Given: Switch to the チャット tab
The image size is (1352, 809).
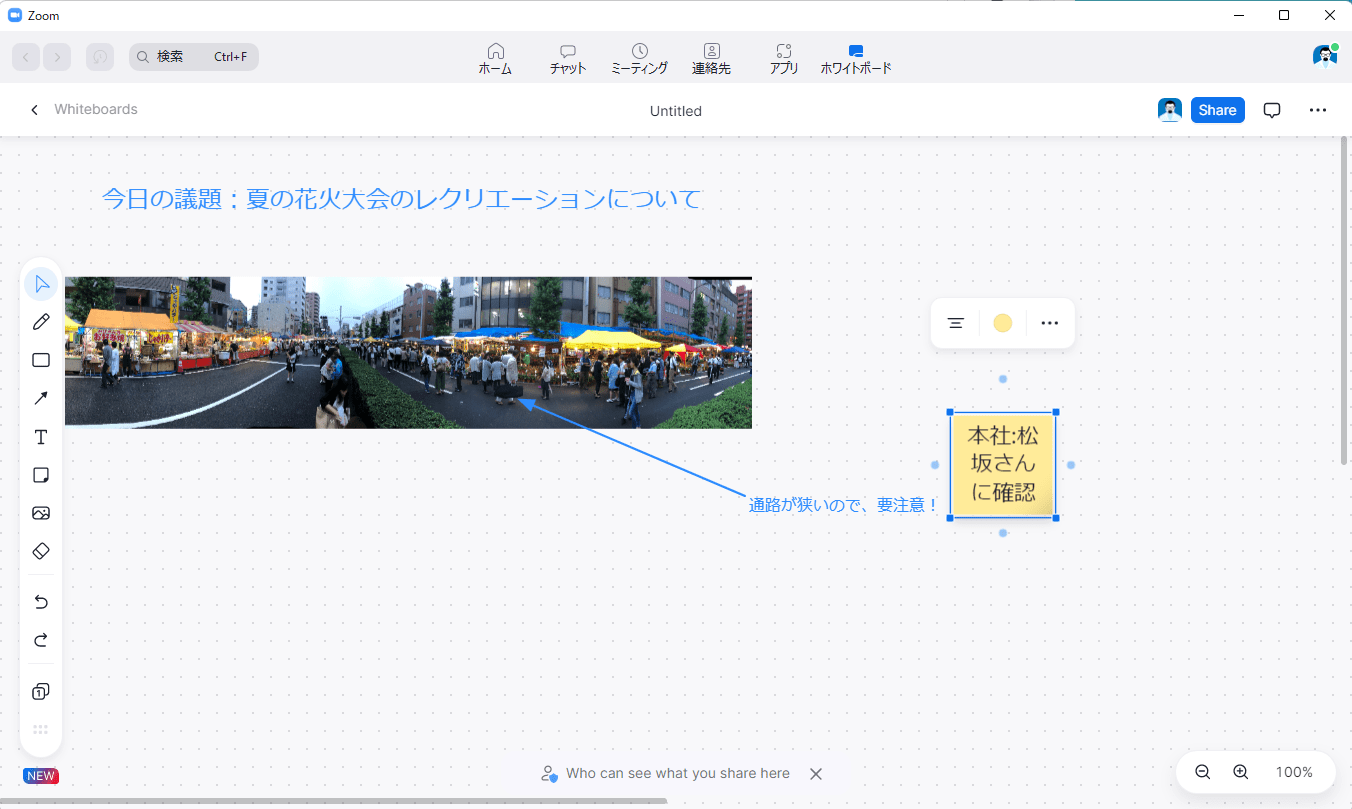Looking at the screenshot, I should 568,59.
